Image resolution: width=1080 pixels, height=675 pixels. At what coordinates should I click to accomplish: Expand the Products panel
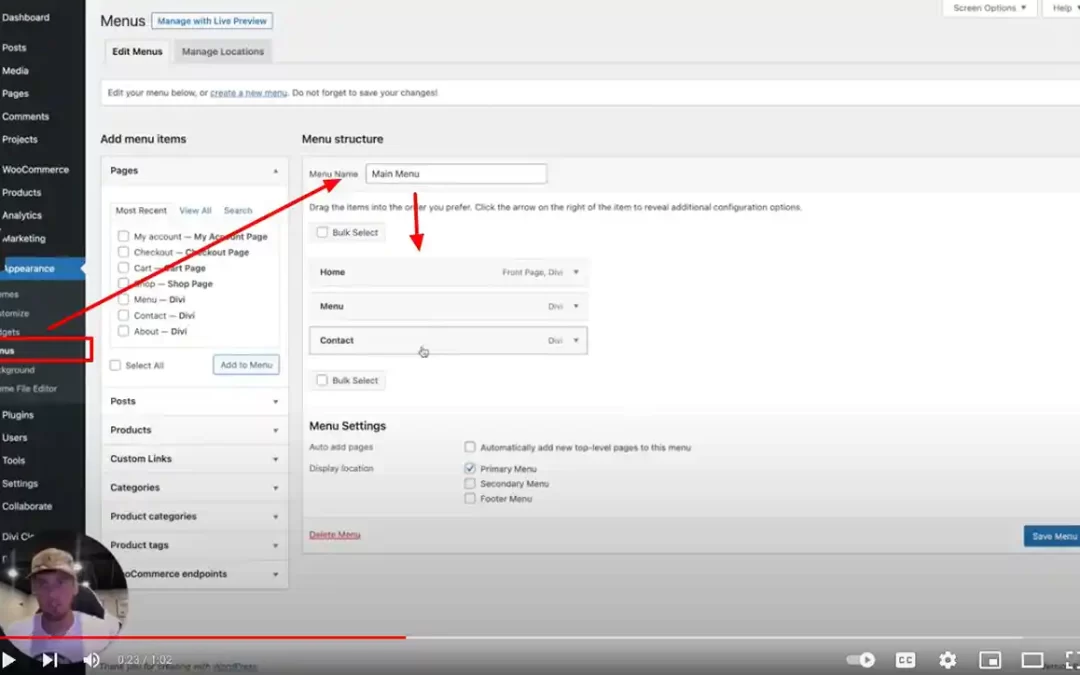click(276, 430)
